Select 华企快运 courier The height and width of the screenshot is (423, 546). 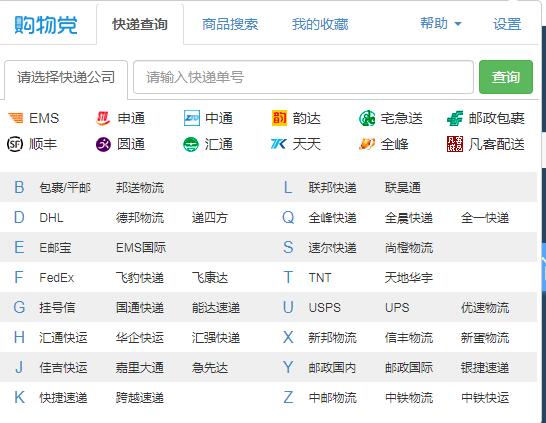(x=140, y=338)
